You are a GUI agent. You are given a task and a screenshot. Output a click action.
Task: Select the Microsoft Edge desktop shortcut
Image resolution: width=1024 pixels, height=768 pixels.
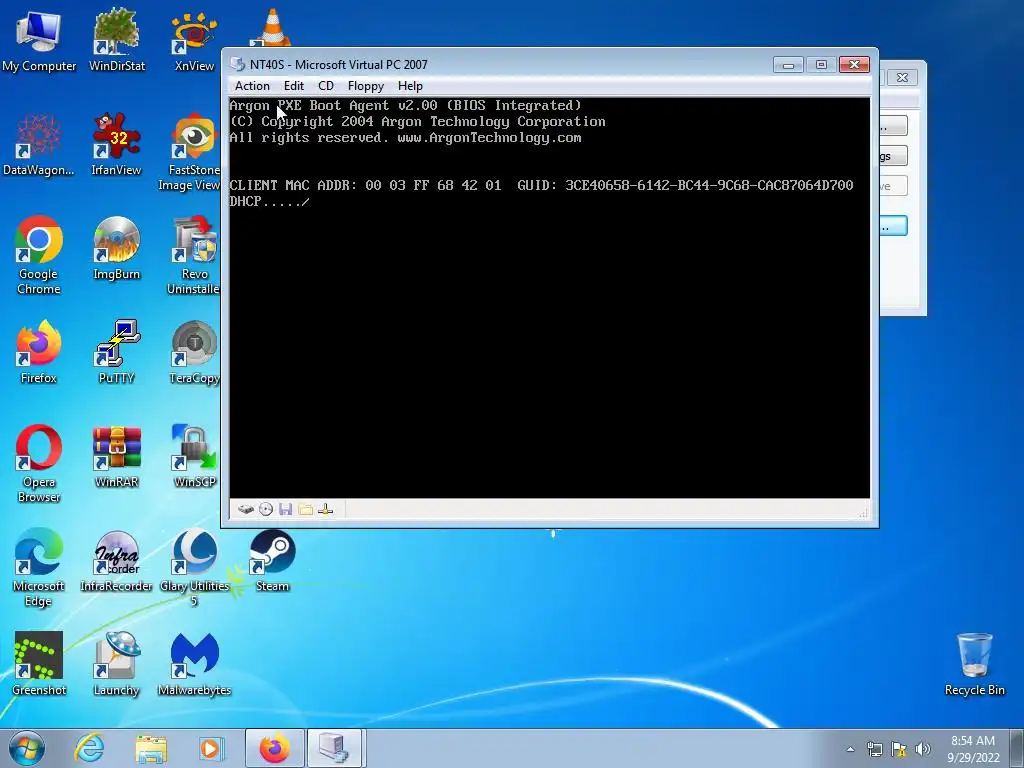coord(39,568)
